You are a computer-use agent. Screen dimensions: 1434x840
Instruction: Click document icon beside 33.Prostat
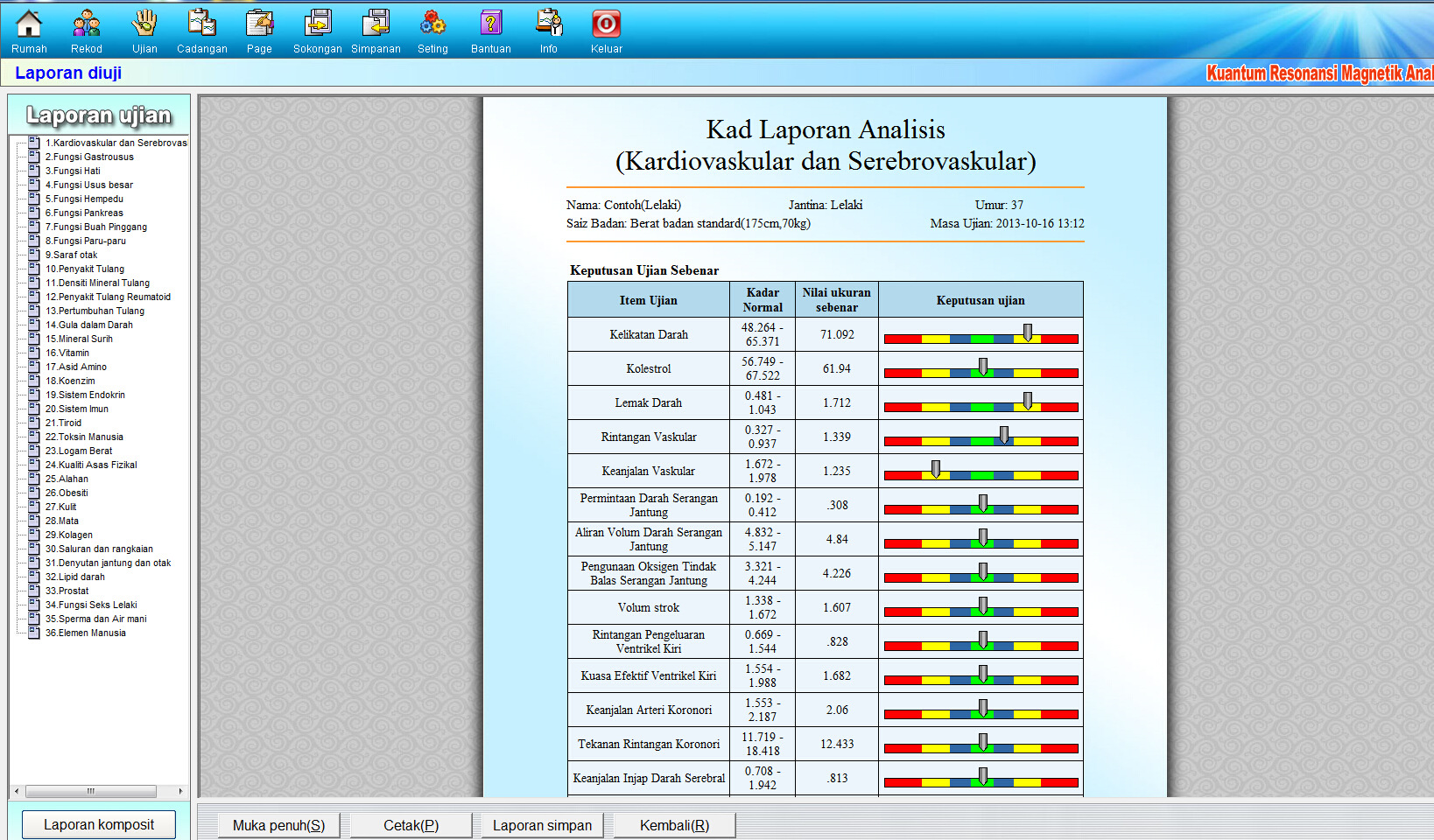[x=34, y=590]
